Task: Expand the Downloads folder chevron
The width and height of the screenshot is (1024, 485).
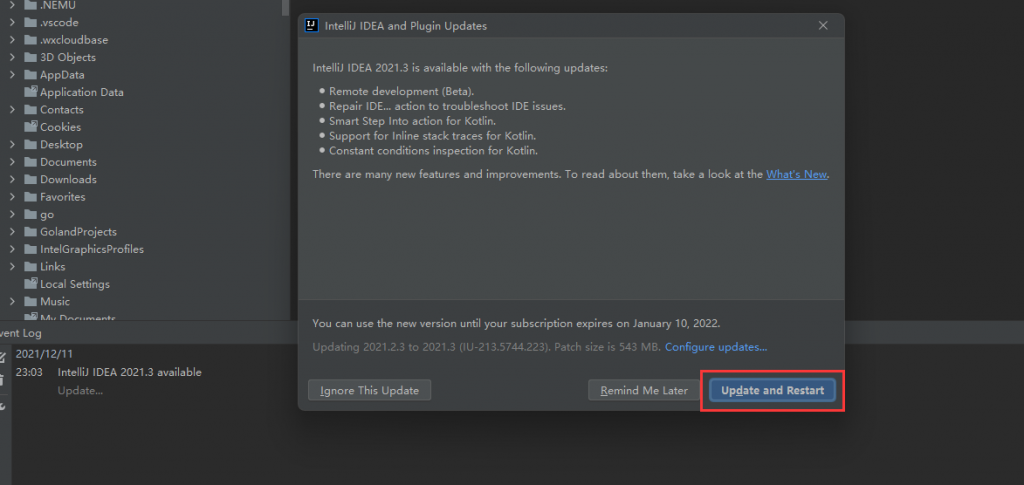Action: pyautogui.click(x=12, y=180)
